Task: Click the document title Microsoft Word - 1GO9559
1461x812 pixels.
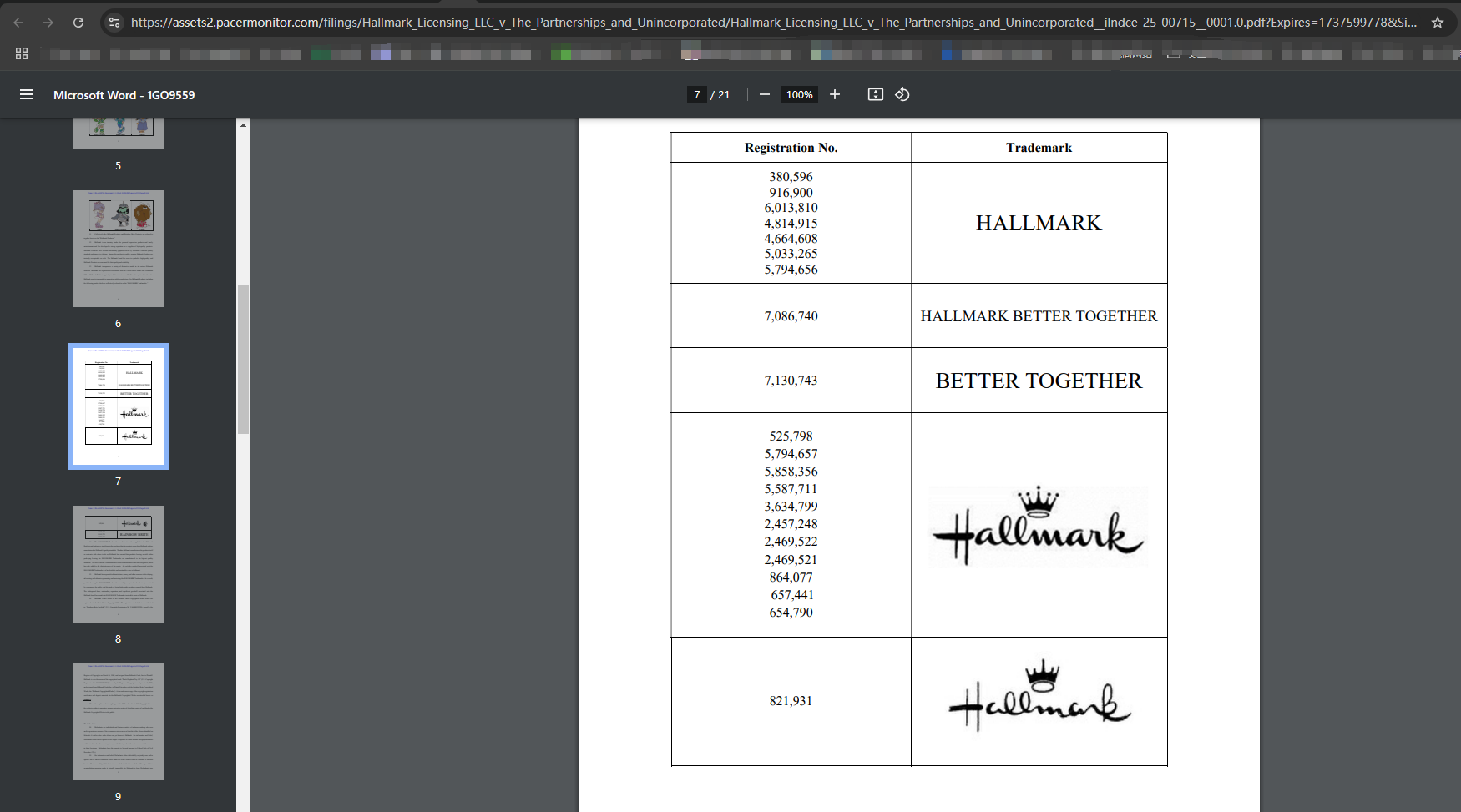Action: coord(124,95)
